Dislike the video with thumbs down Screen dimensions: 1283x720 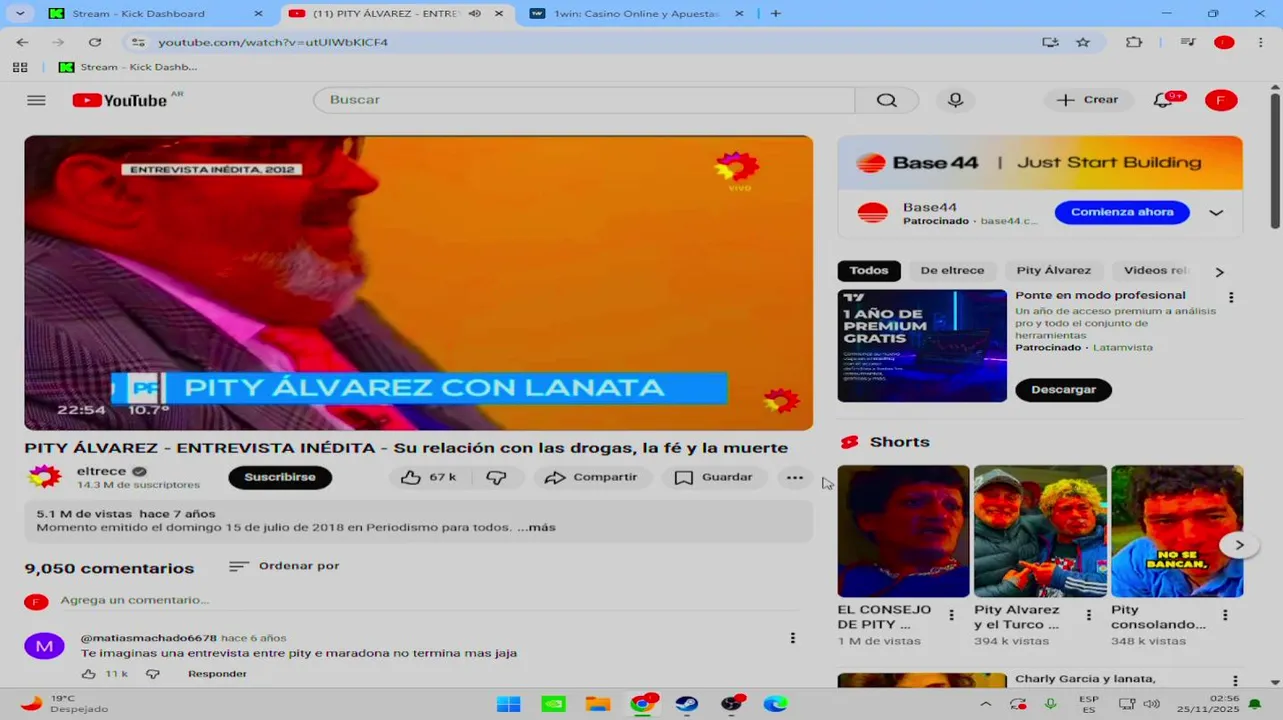(x=496, y=478)
